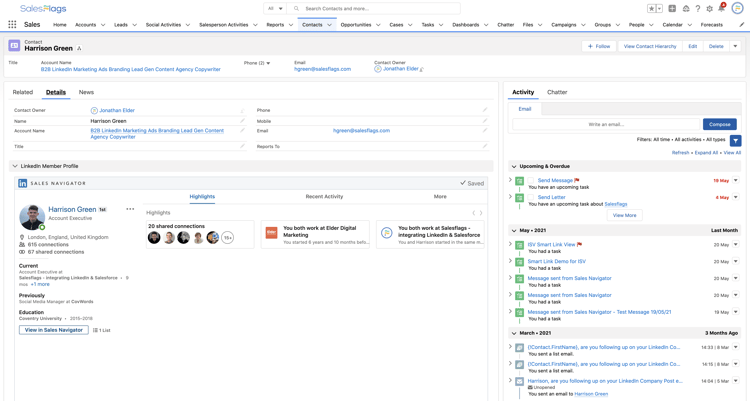750x401 pixels.
Task: Click the edit pencil beside Title field
Action: click(x=242, y=146)
